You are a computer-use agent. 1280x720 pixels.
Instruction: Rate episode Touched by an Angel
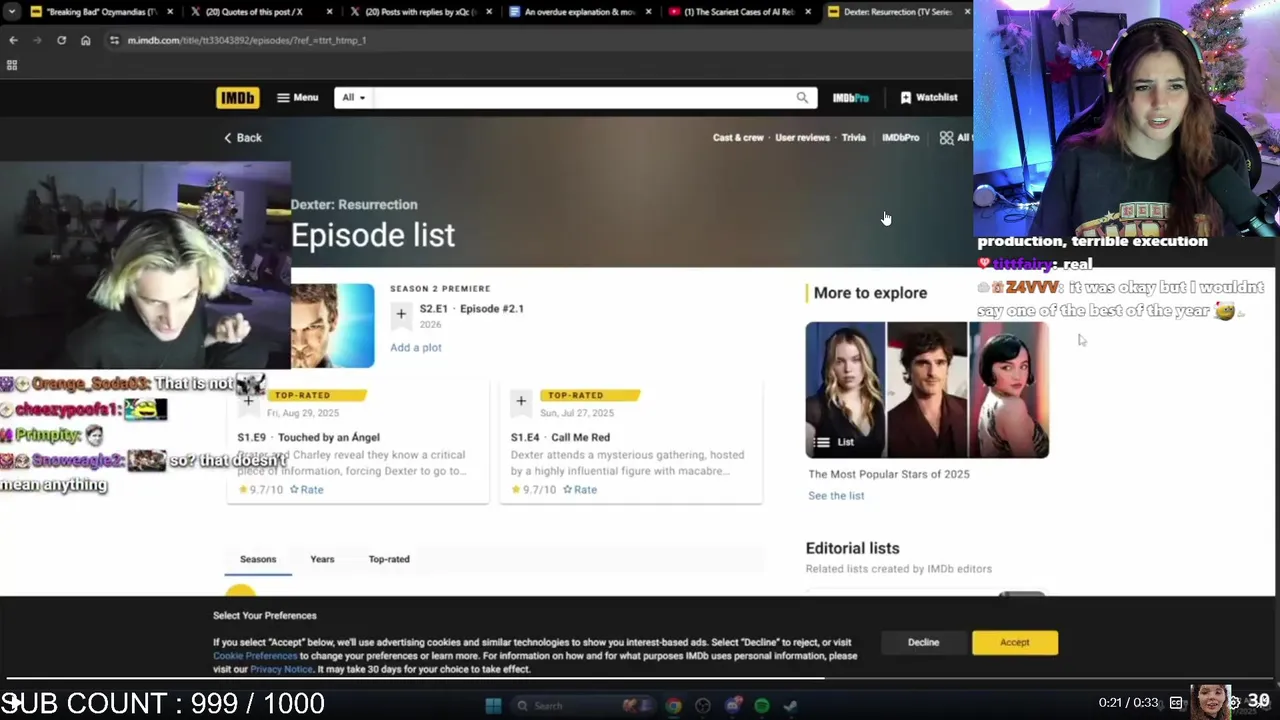[x=306, y=490]
